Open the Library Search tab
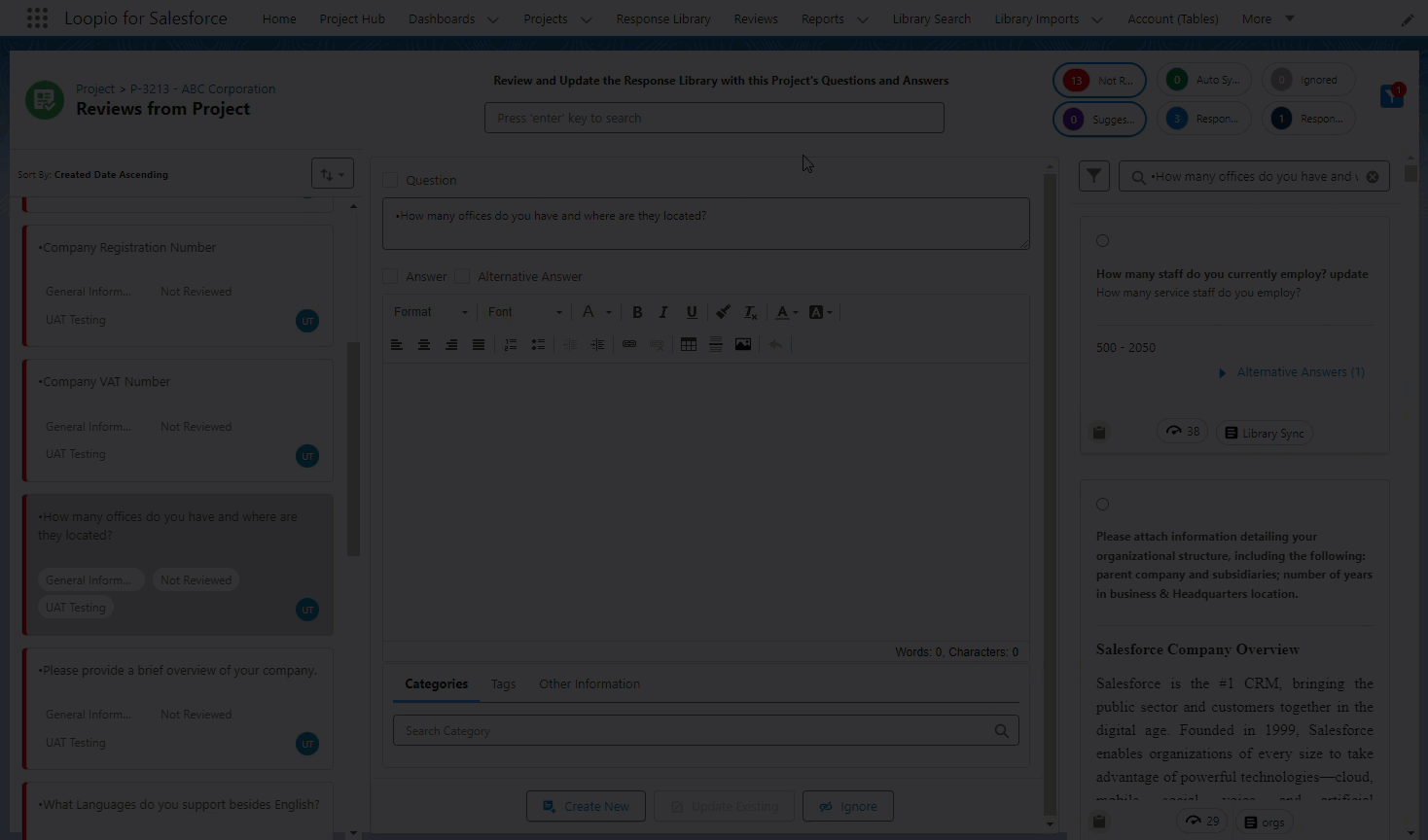This screenshot has width=1428, height=840. pos(932,18)
